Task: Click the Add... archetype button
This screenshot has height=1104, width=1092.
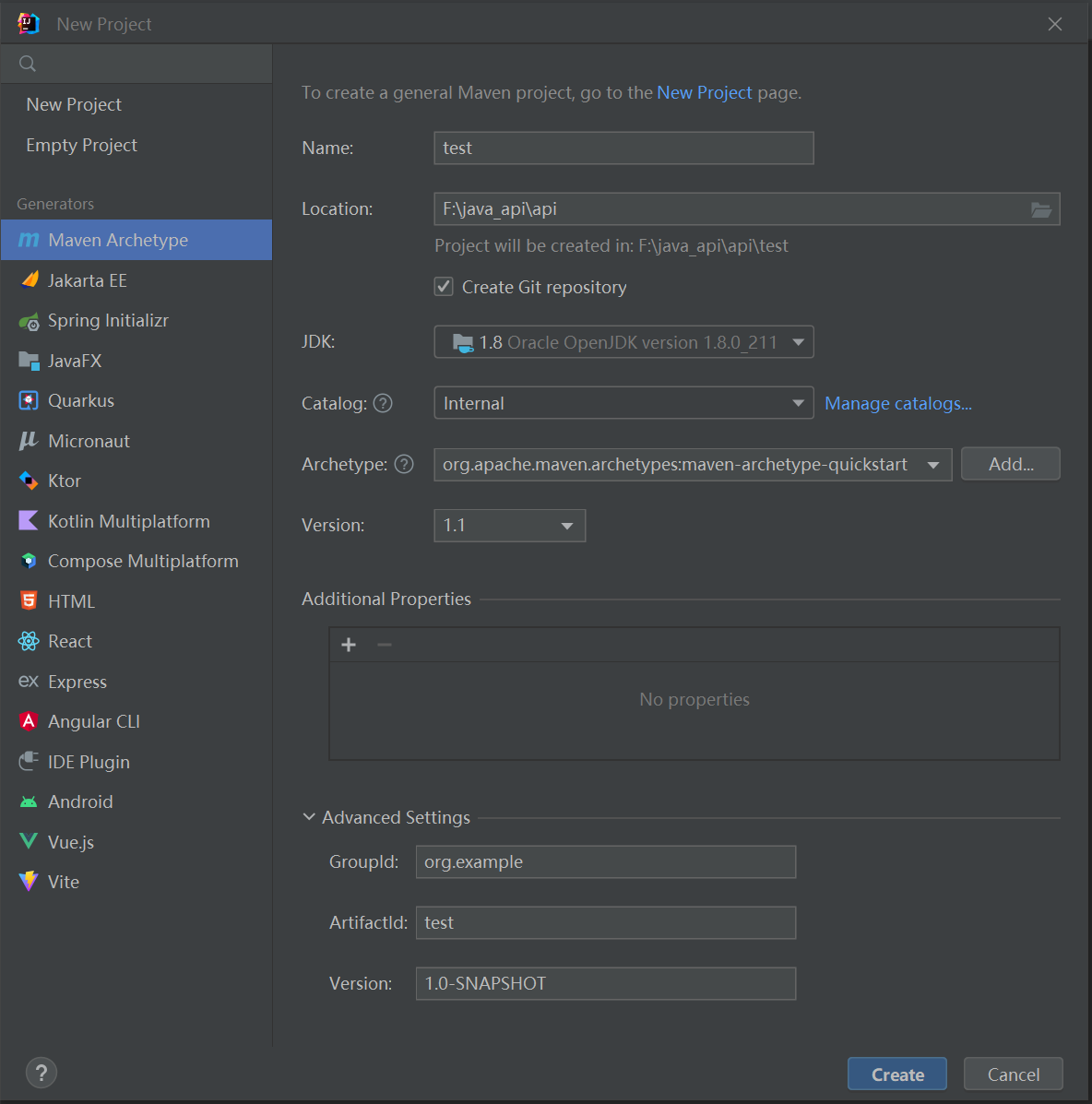Action: pyautogui.click(x=1010, y=465)
